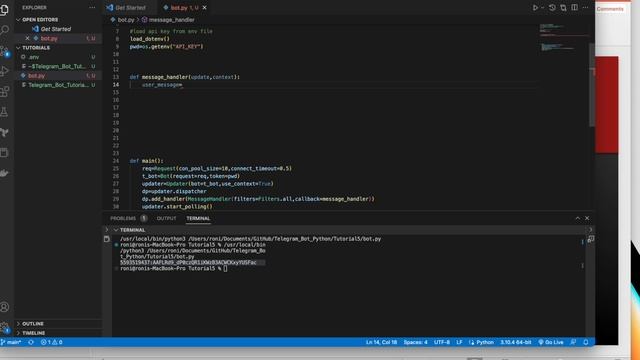Expand the collapsed chevron left of the TERMINAL header
This screenshot has height=360, width=640.
point(107,230)
